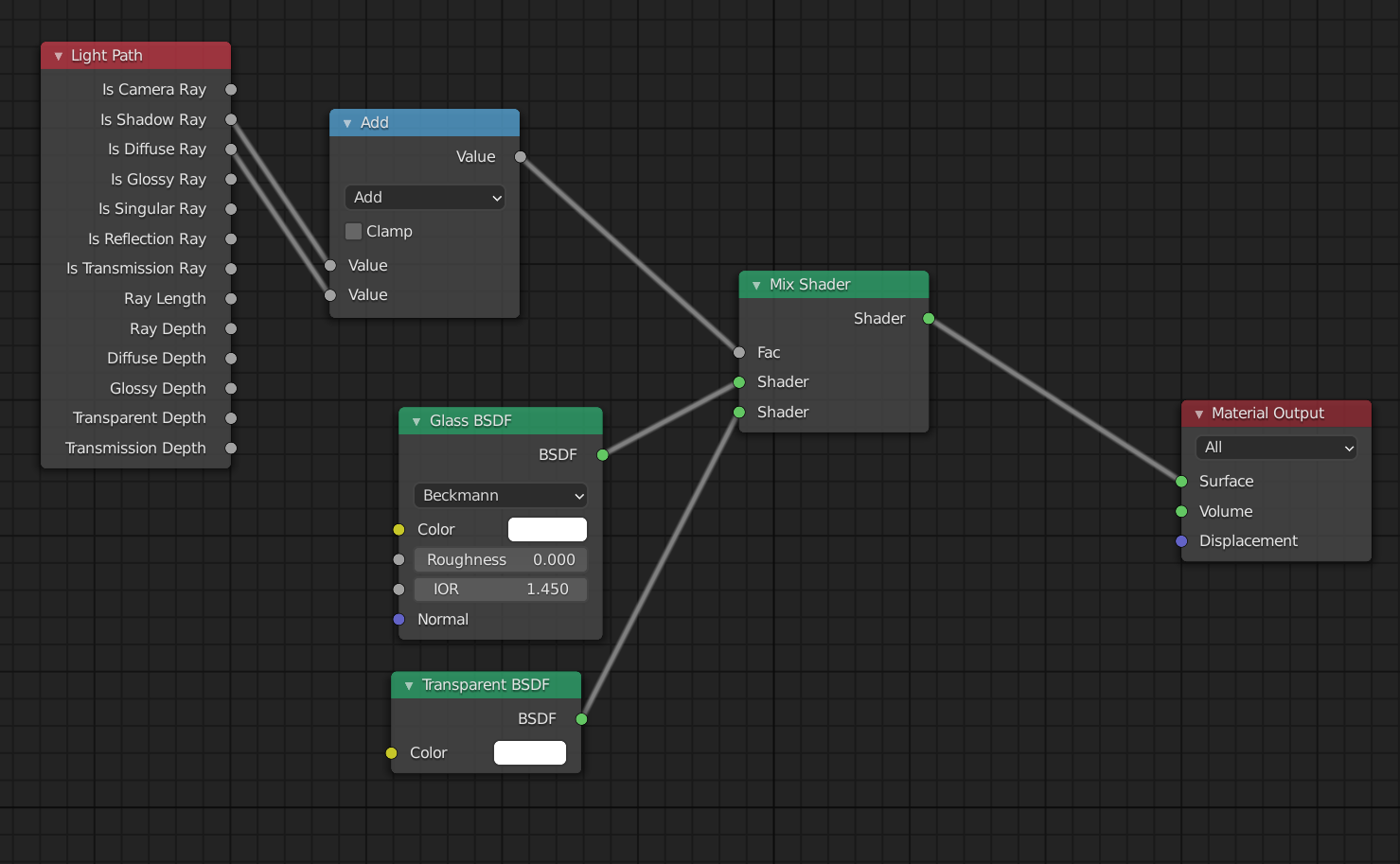Viewport: 1400px width, 864px height.
Task: Enable the Clamp checkbox
Action: (x=354, y=232)
